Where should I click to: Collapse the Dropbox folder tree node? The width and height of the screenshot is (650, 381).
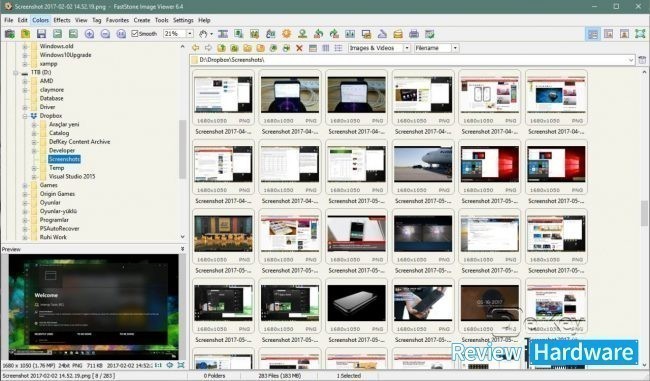point(25,116)
